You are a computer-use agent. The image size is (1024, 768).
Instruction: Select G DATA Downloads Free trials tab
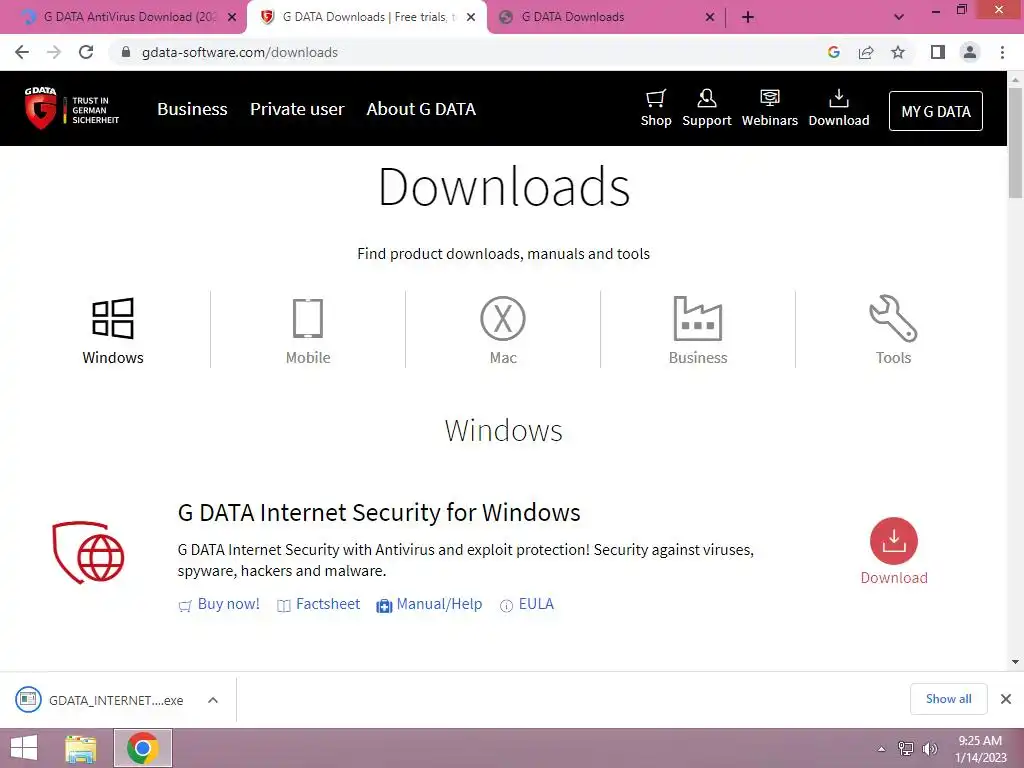[x=366, y=17]
